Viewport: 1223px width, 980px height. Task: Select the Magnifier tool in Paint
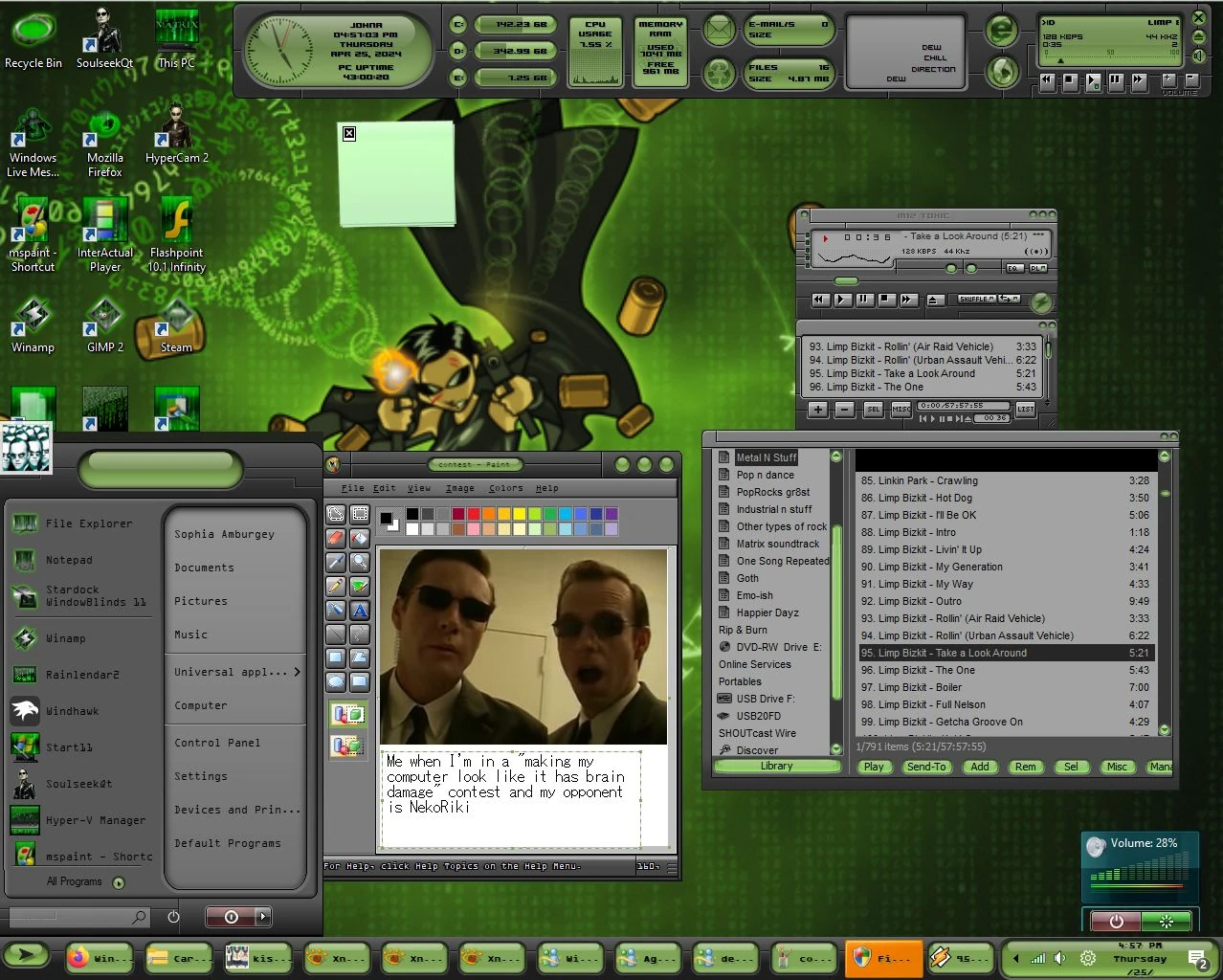click(x=359, y=563)
